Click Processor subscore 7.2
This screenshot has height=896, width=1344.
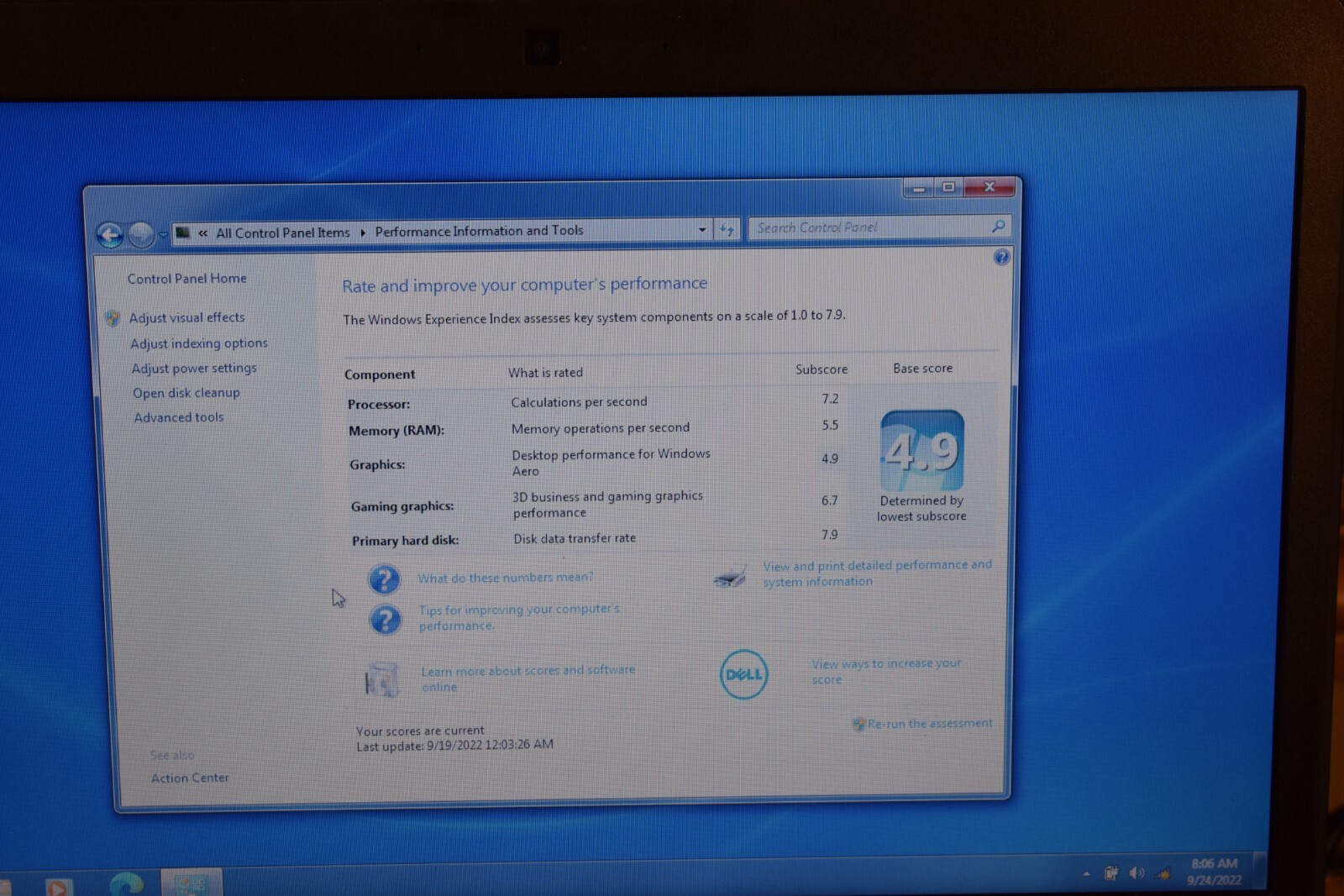tap(830, 399)
